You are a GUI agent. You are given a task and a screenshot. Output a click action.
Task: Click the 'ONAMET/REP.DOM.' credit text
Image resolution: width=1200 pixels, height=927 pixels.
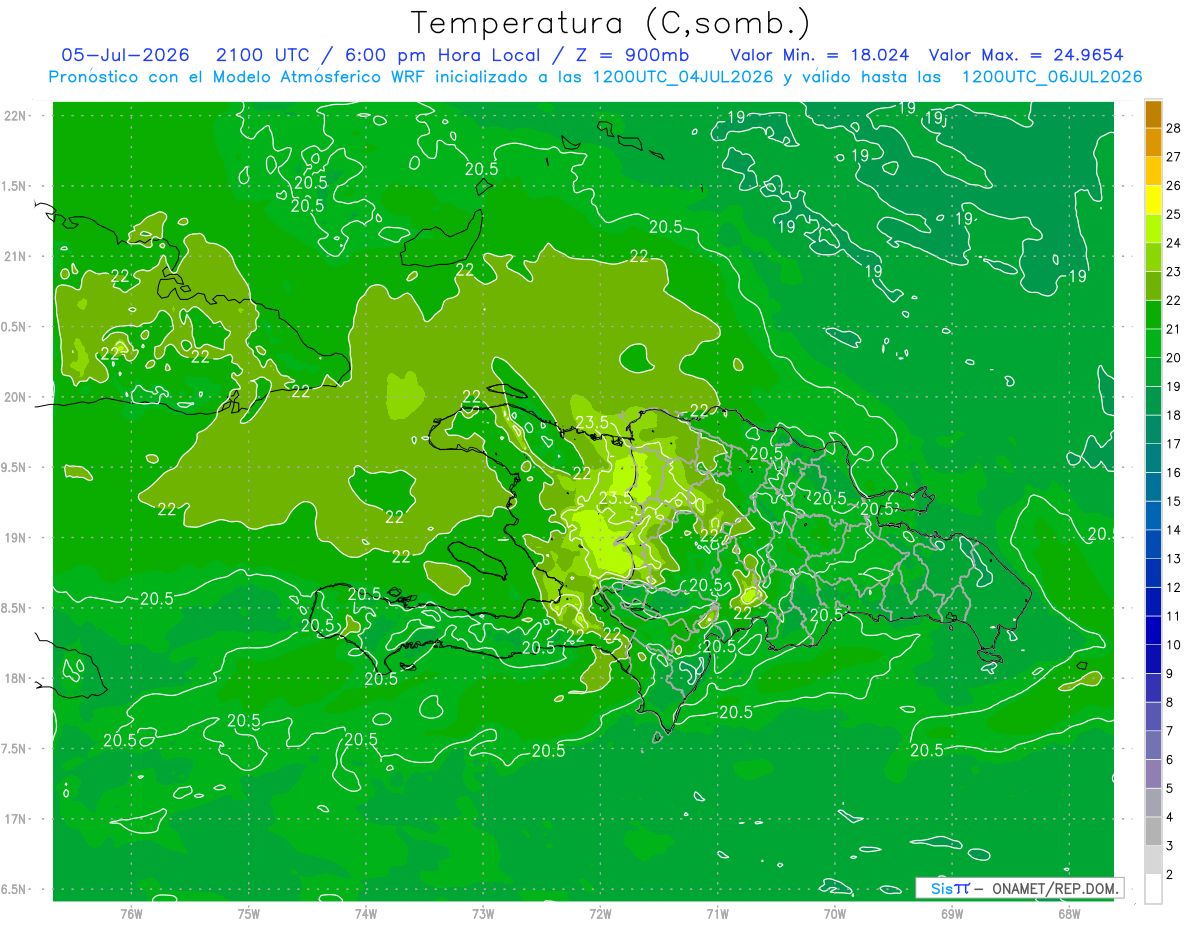1053,888
